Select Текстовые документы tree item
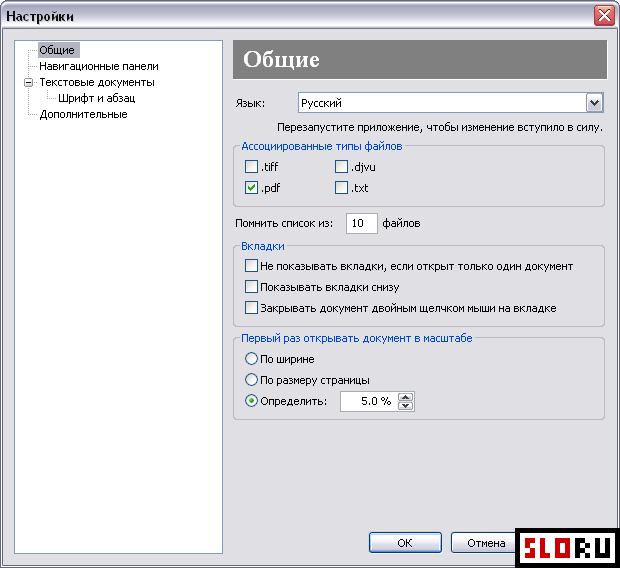 [x=97, y=82]
